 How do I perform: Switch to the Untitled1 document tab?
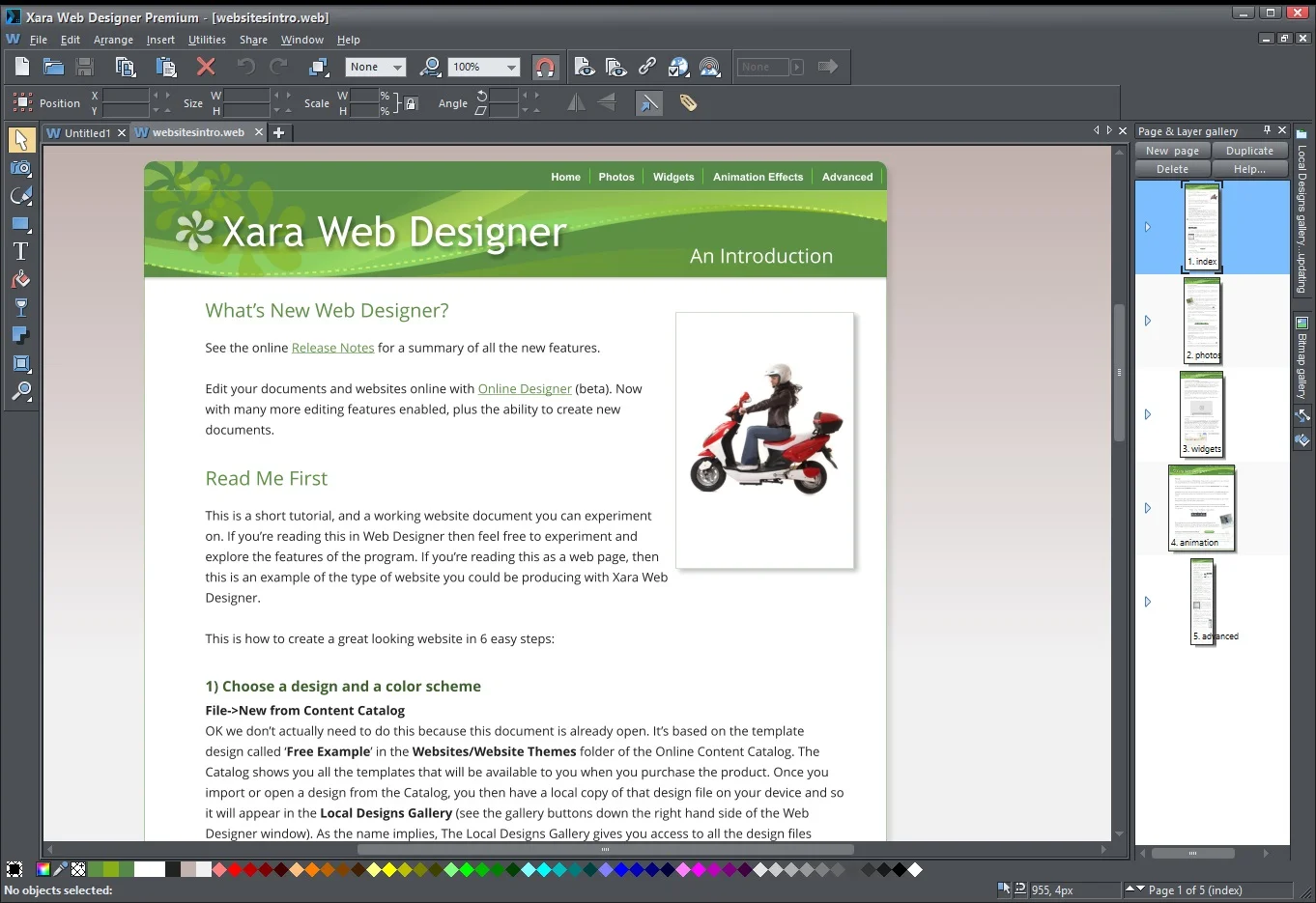tap(87, 133)
